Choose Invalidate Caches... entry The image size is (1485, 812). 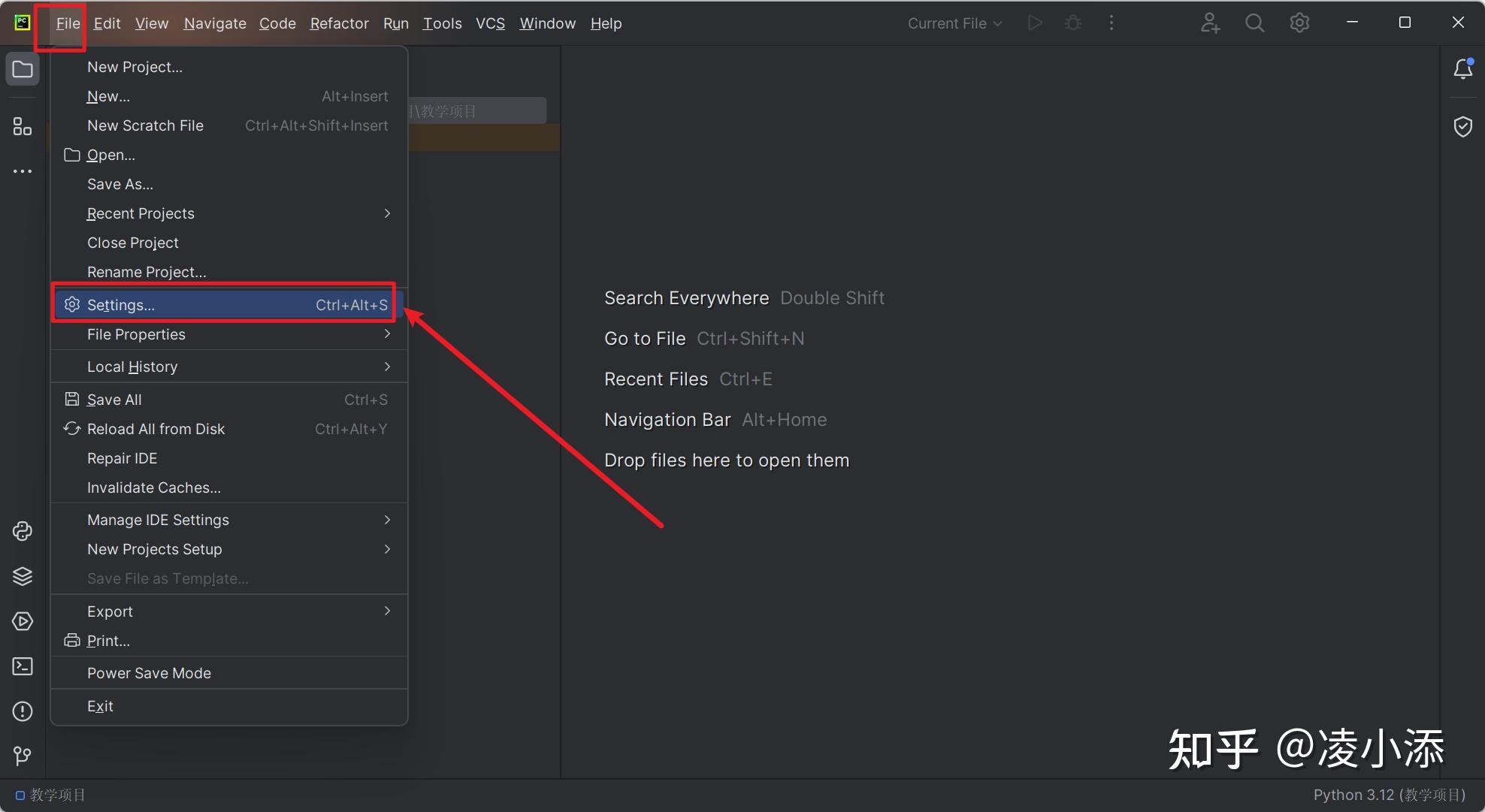point(153,488)
